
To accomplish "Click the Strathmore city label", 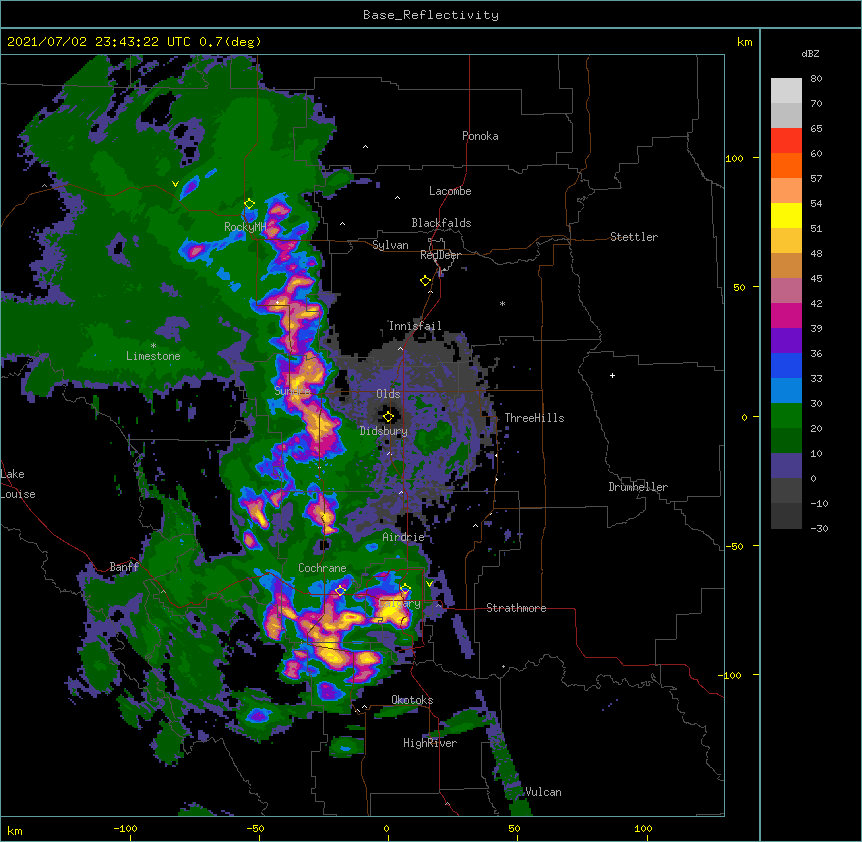I will [x=516, y=608].
